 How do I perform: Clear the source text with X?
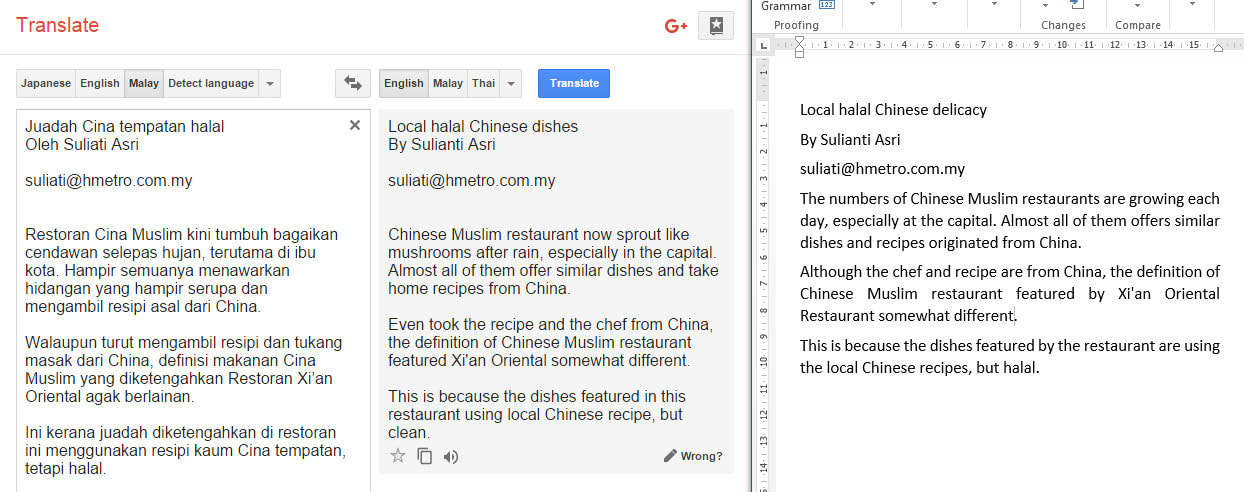tap(355, 126)
